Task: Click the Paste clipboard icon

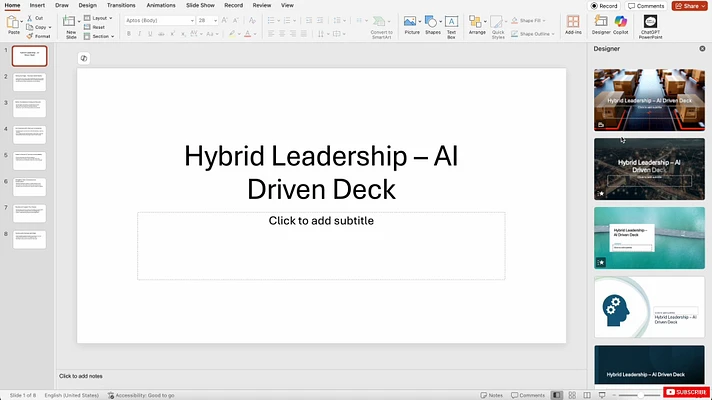Action: pos(14,22)
